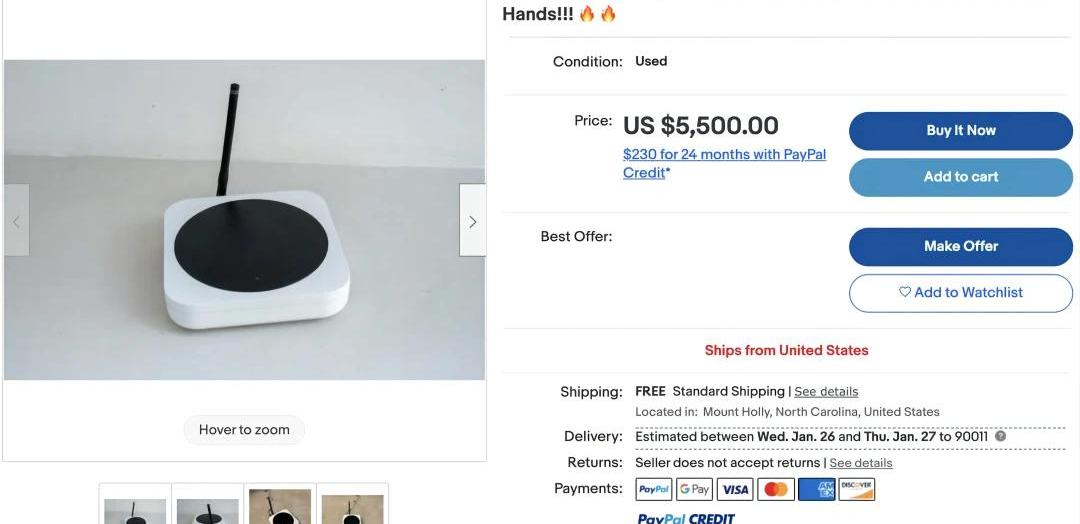Click the Mastercard payment icon
The height and width of the screenshot is (524, 1080).
tap(775, 489)
